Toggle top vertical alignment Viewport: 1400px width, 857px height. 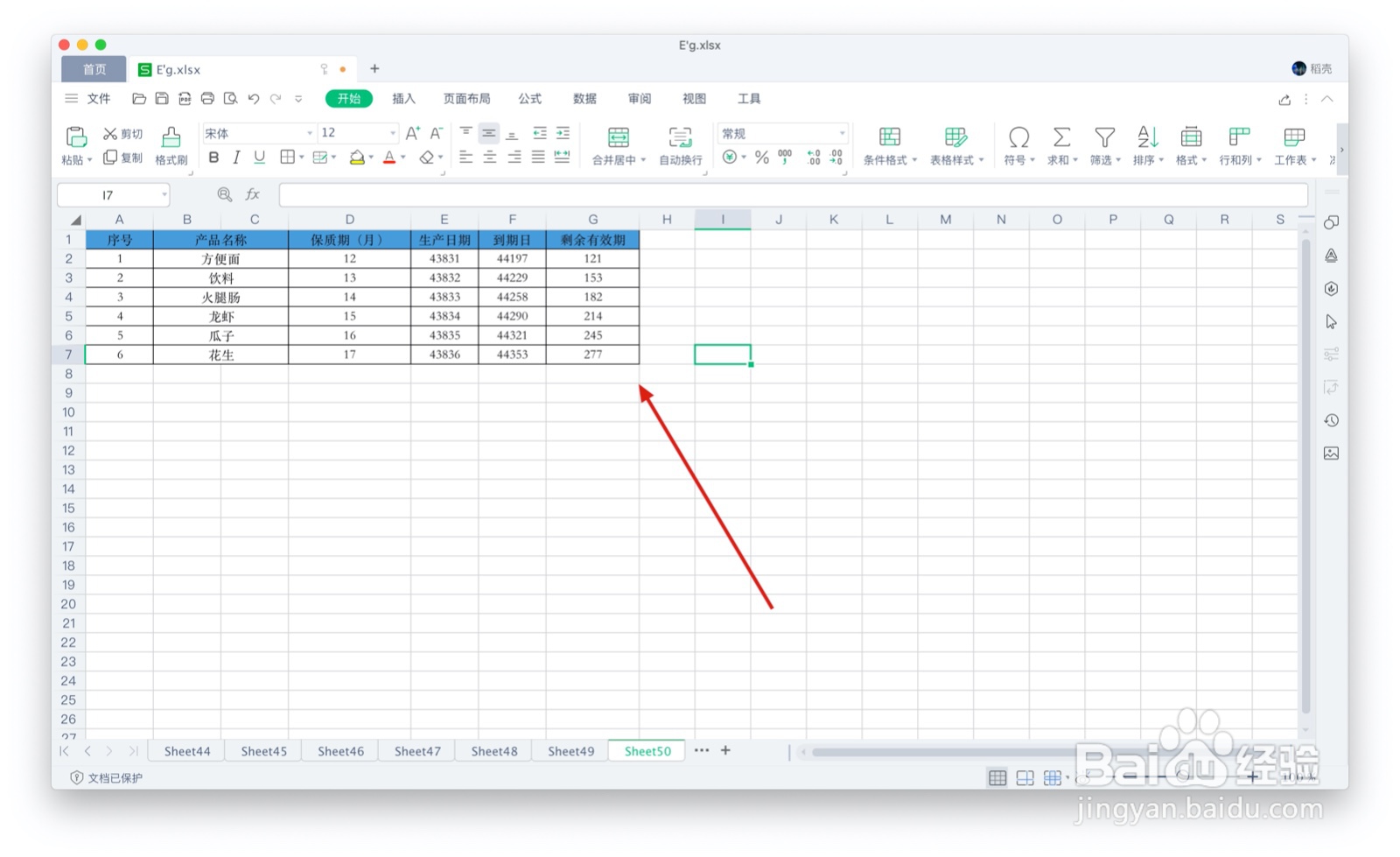pos(466,133)
